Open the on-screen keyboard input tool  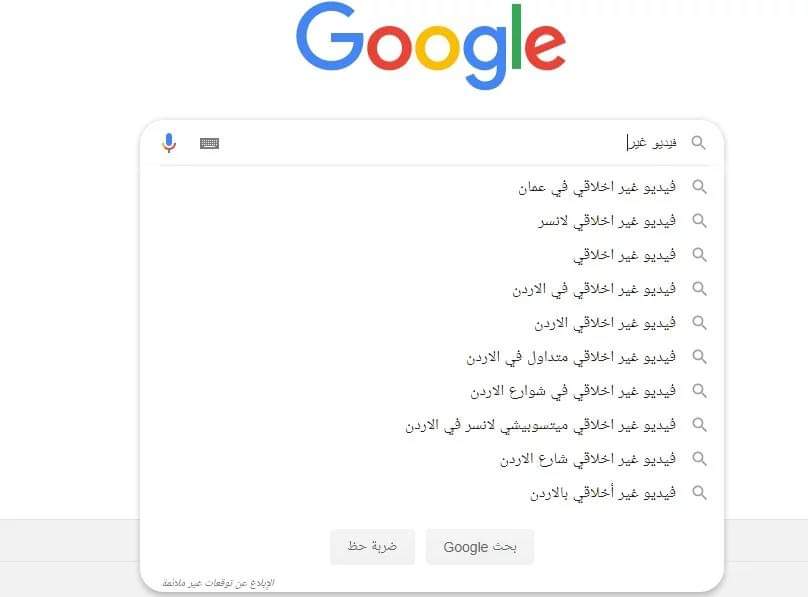point(209,143)
